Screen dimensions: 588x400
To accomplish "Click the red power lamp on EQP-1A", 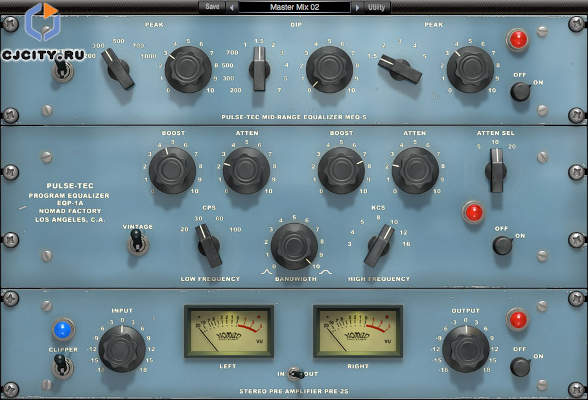I will pyautogui.click(x=473, y=212).
